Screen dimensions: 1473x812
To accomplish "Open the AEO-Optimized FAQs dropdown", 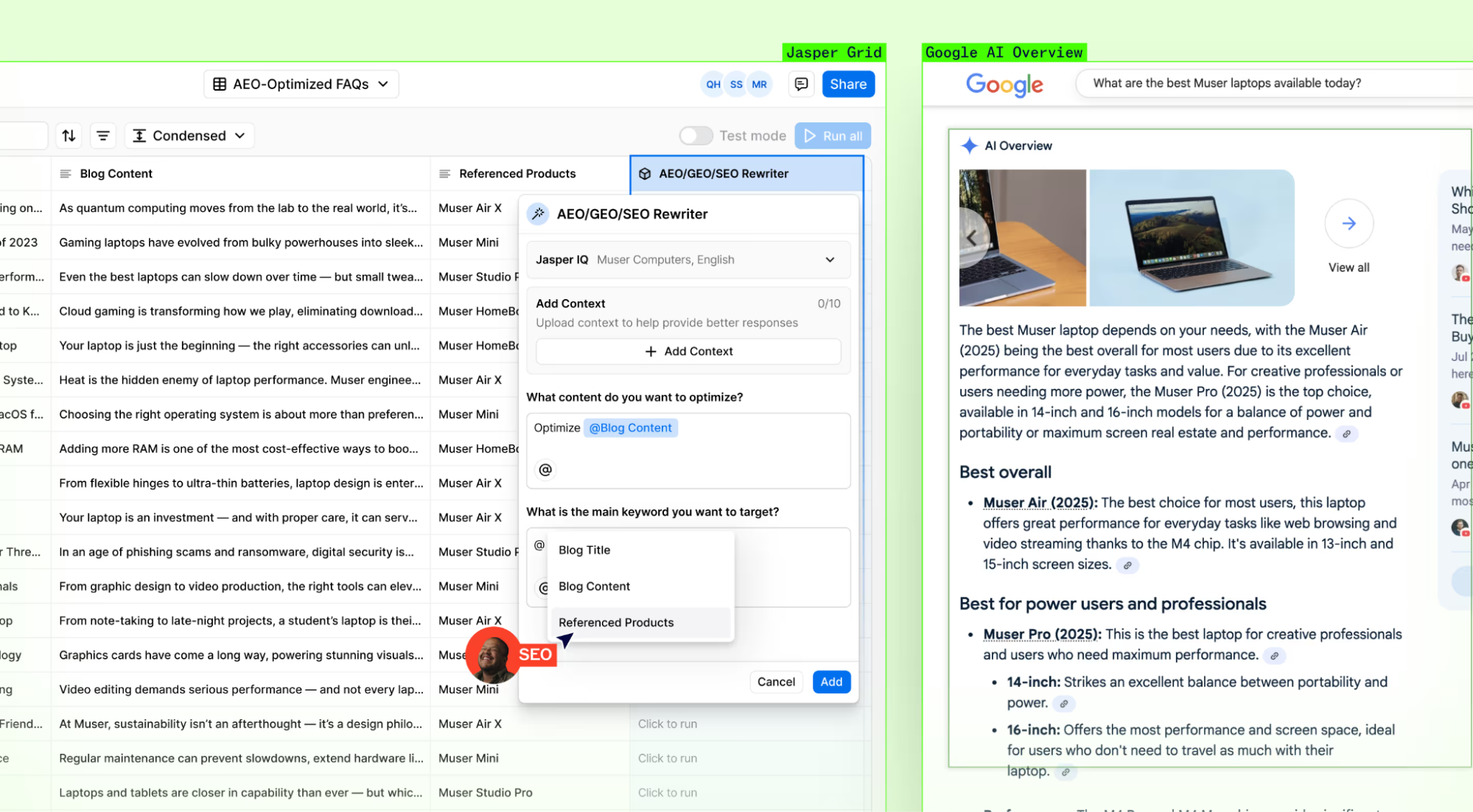I will [301, 84].
